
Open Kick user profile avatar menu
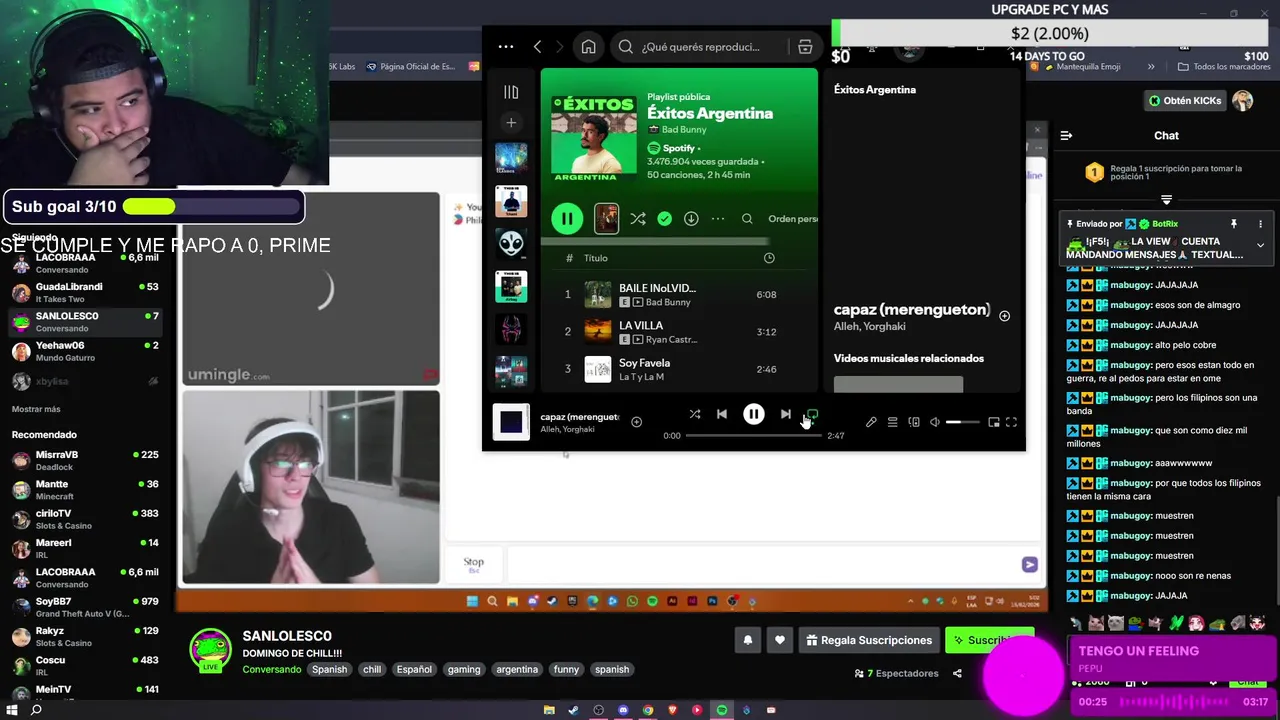[1243, 101]
